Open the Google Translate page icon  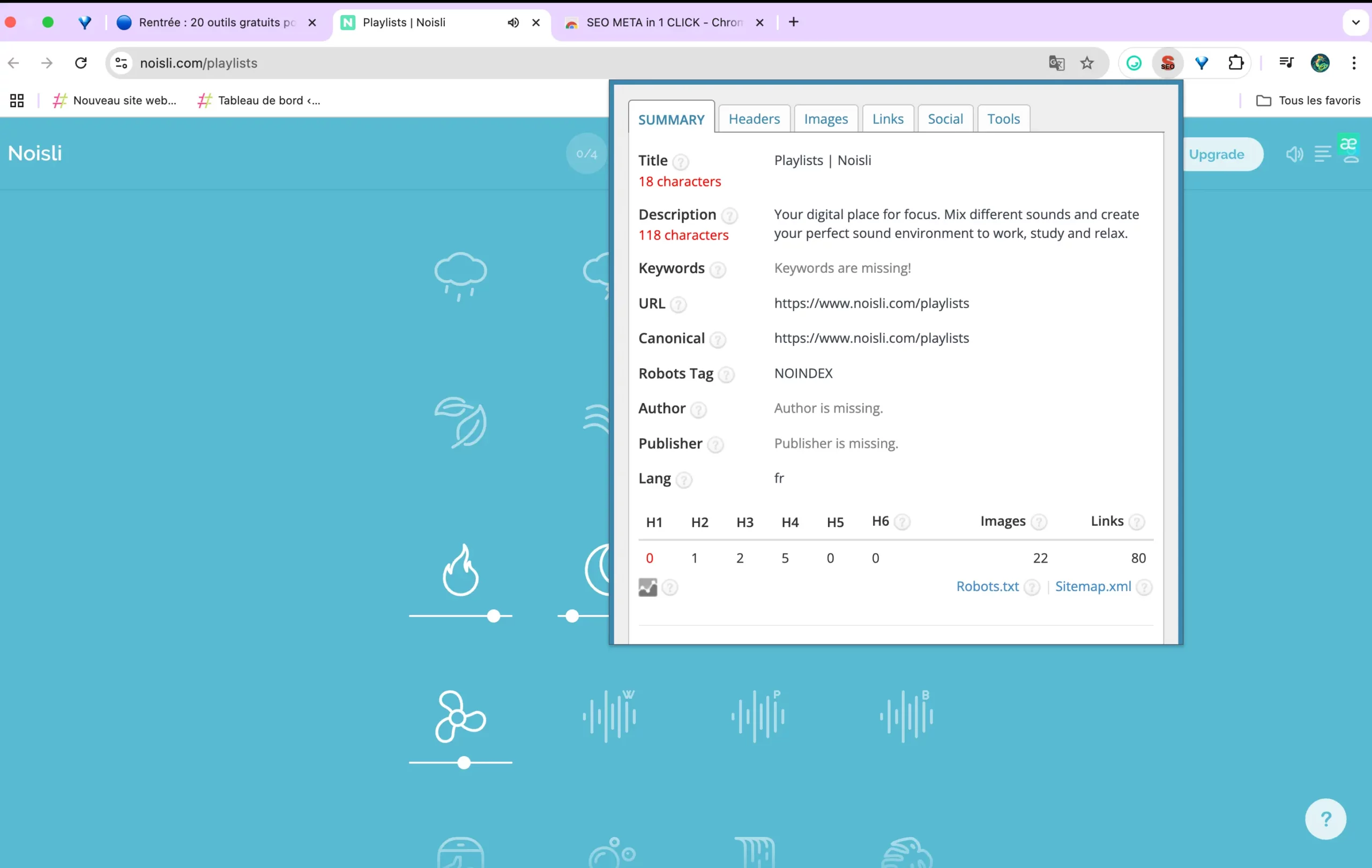[1056, 63]
